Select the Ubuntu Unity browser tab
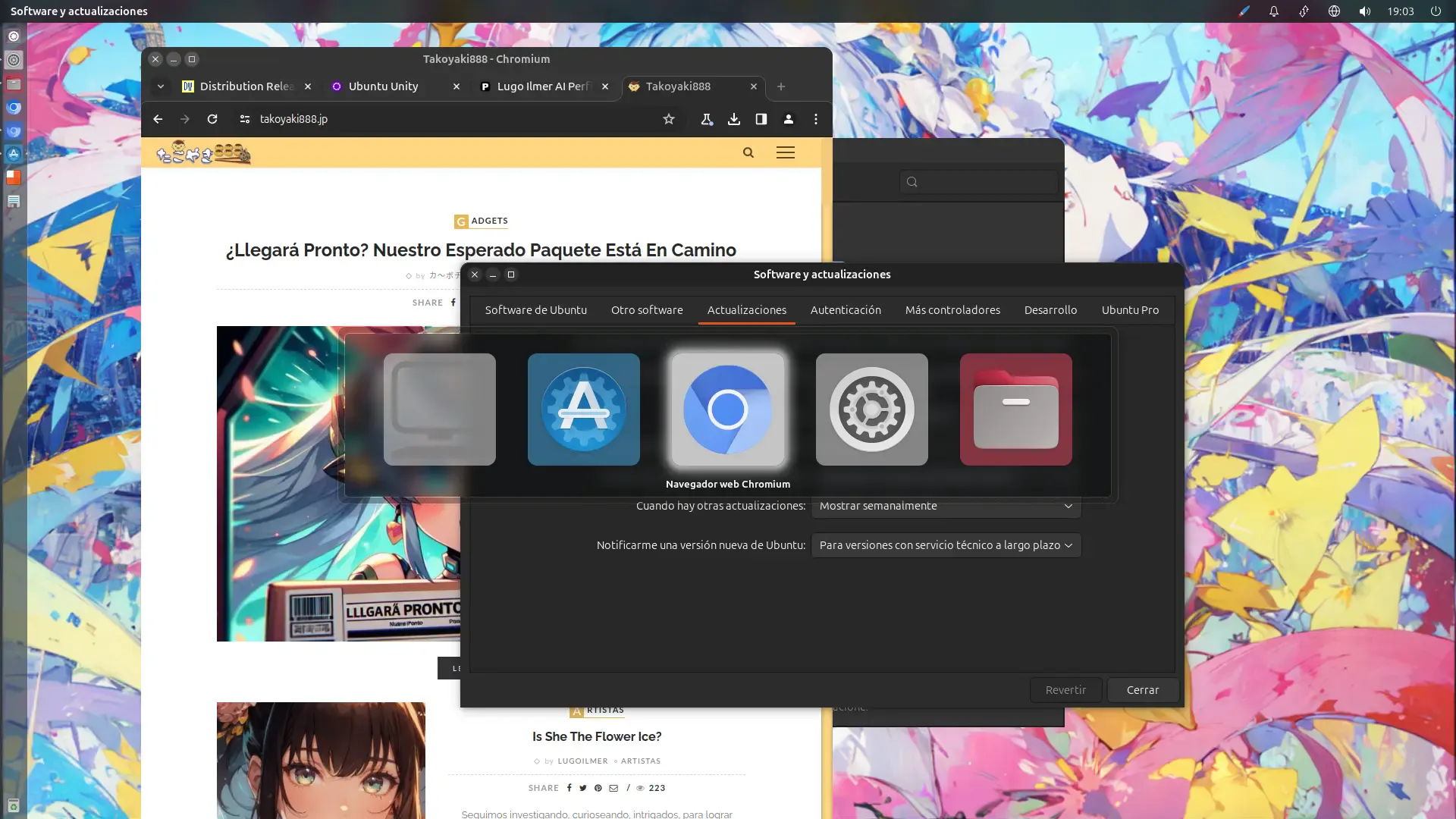This screenshot has height=819, width=1456. pyautogui.click(x=384, y=86)
